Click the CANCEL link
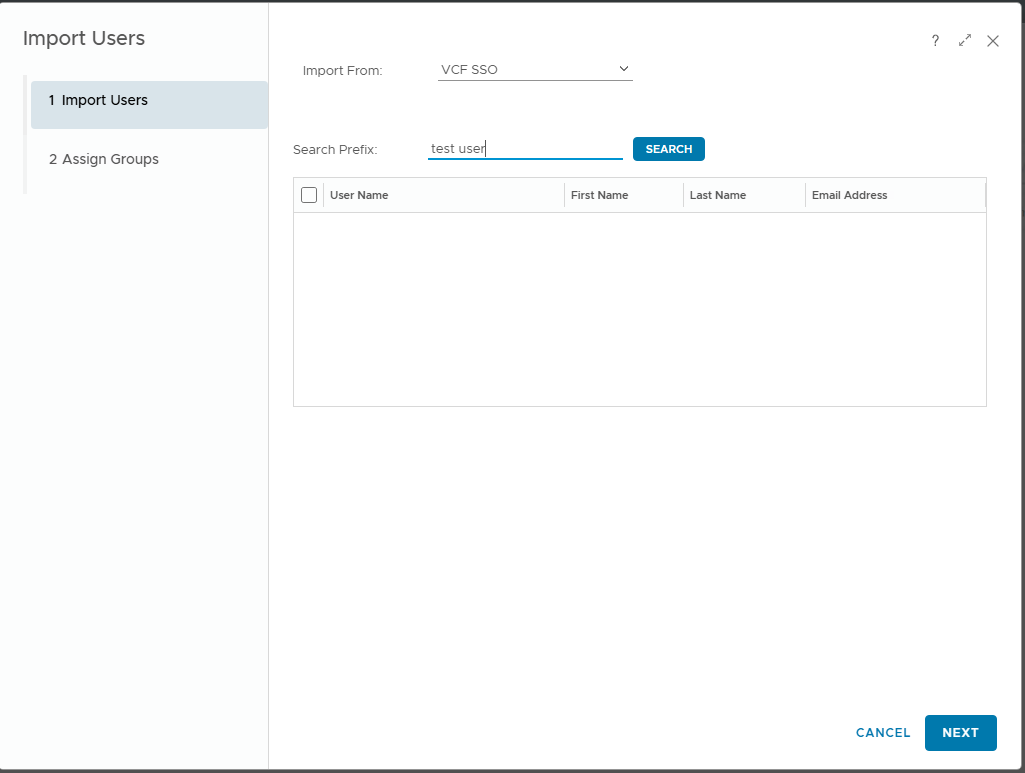The width and height of the screenshot is (1025, 773). pos(883,733)
